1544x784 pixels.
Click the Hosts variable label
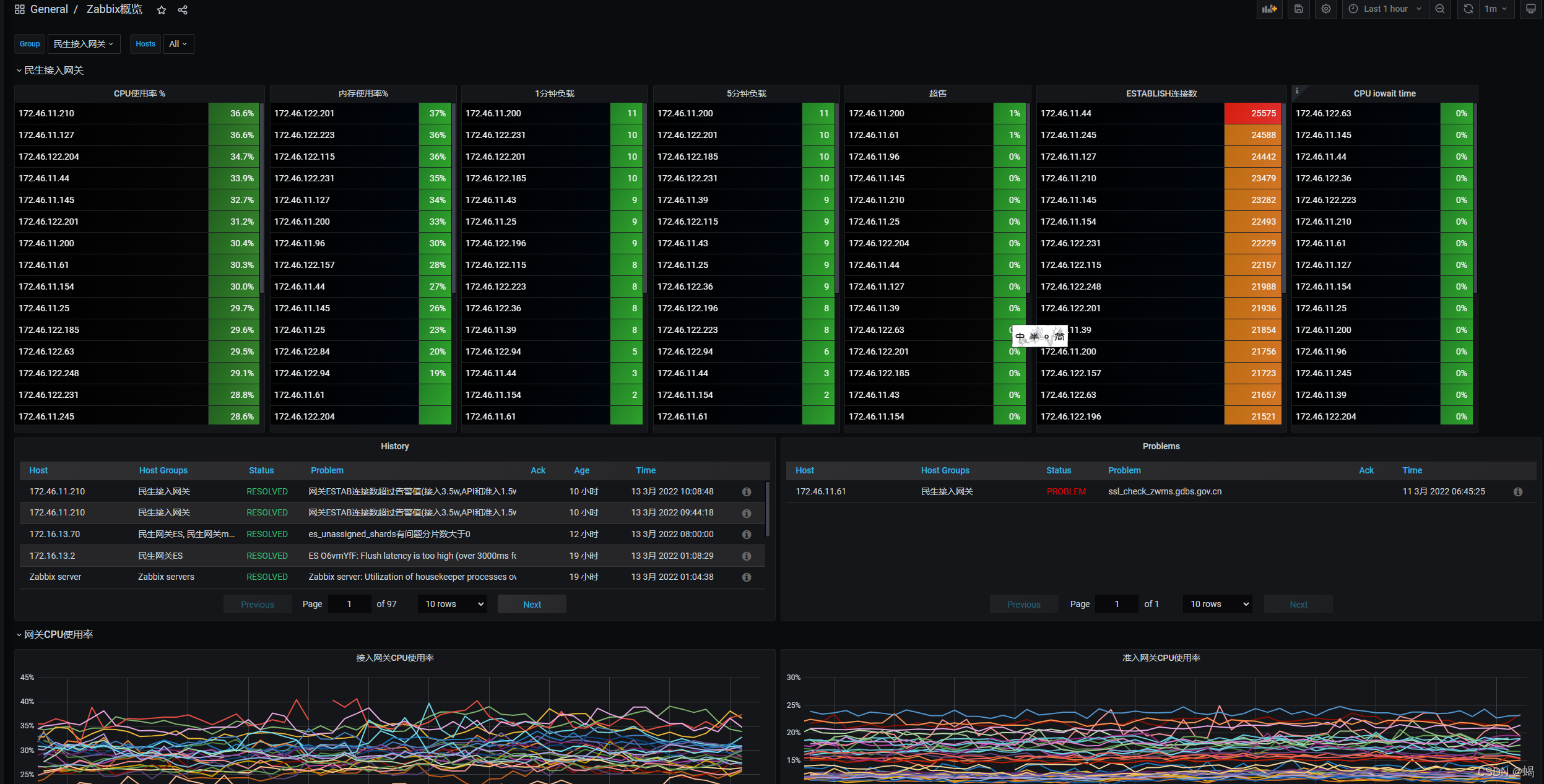point(145,44)
